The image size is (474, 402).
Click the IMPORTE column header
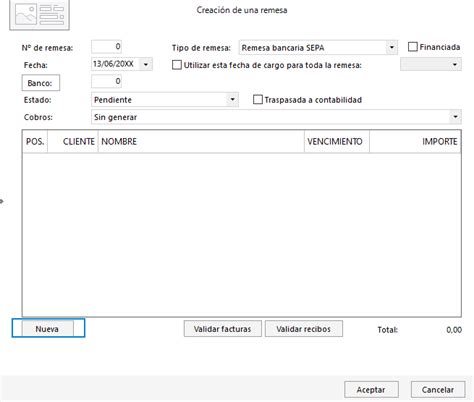(415, 142)
